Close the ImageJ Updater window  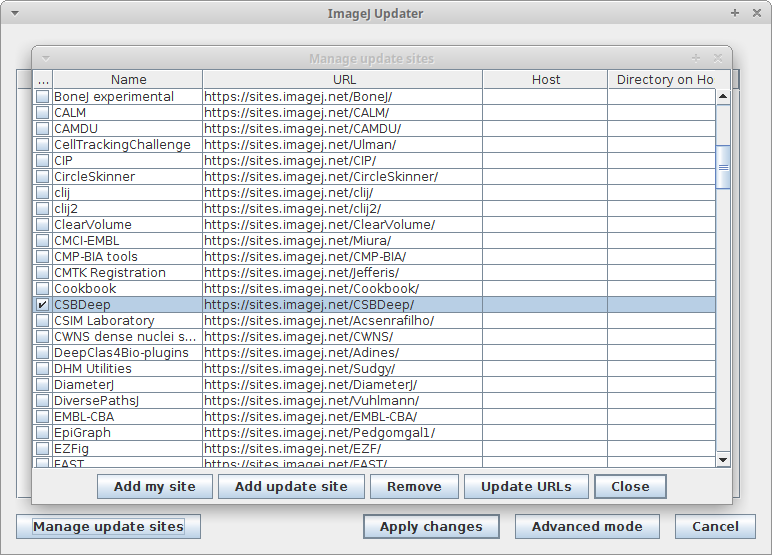point(757,13)
